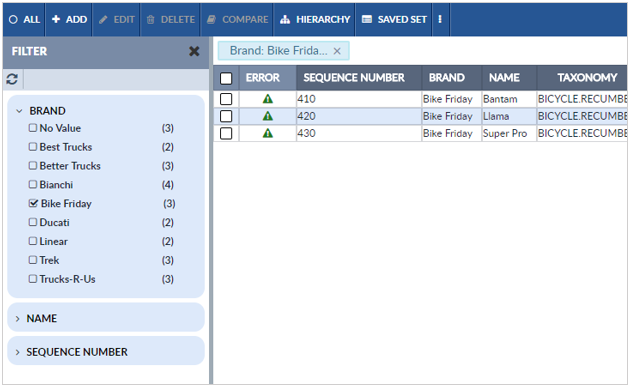Toggle the select-all checkbox in table header
Viewport: 633px width, 388px height.
click(x=226, y=78)
